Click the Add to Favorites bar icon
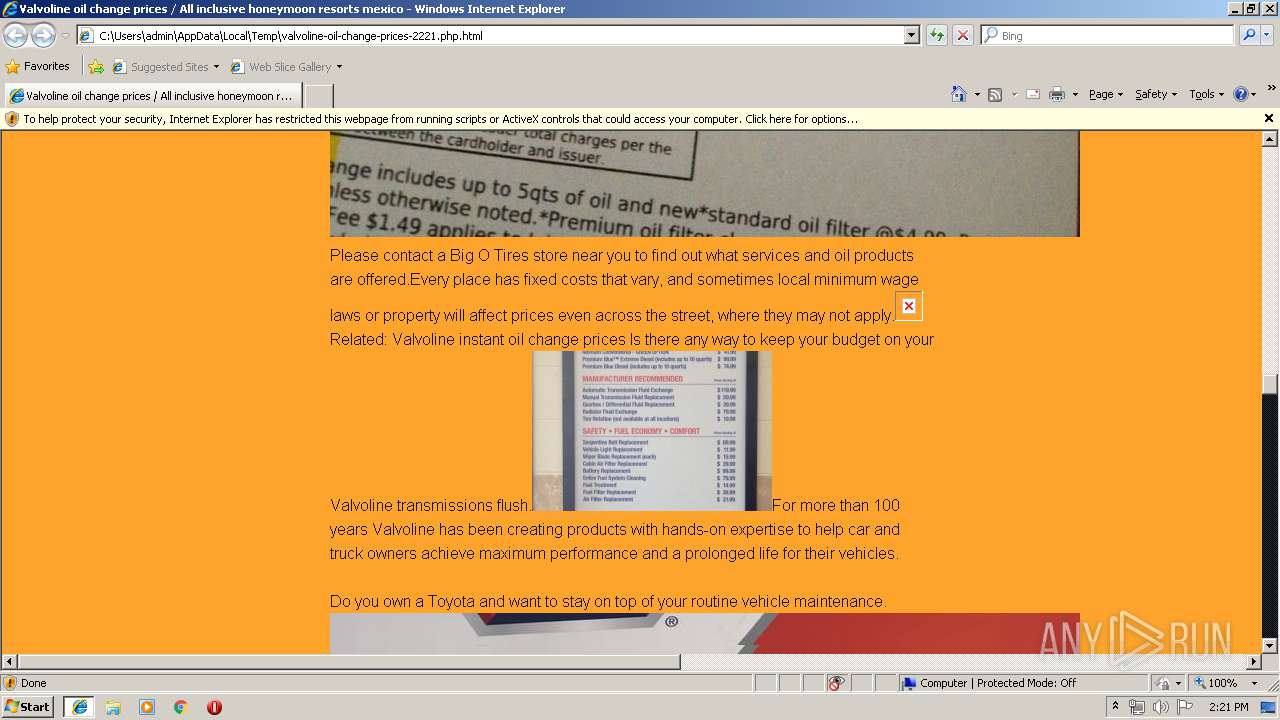This screenshot has width=1280, height=720. [x=96, y=67]
